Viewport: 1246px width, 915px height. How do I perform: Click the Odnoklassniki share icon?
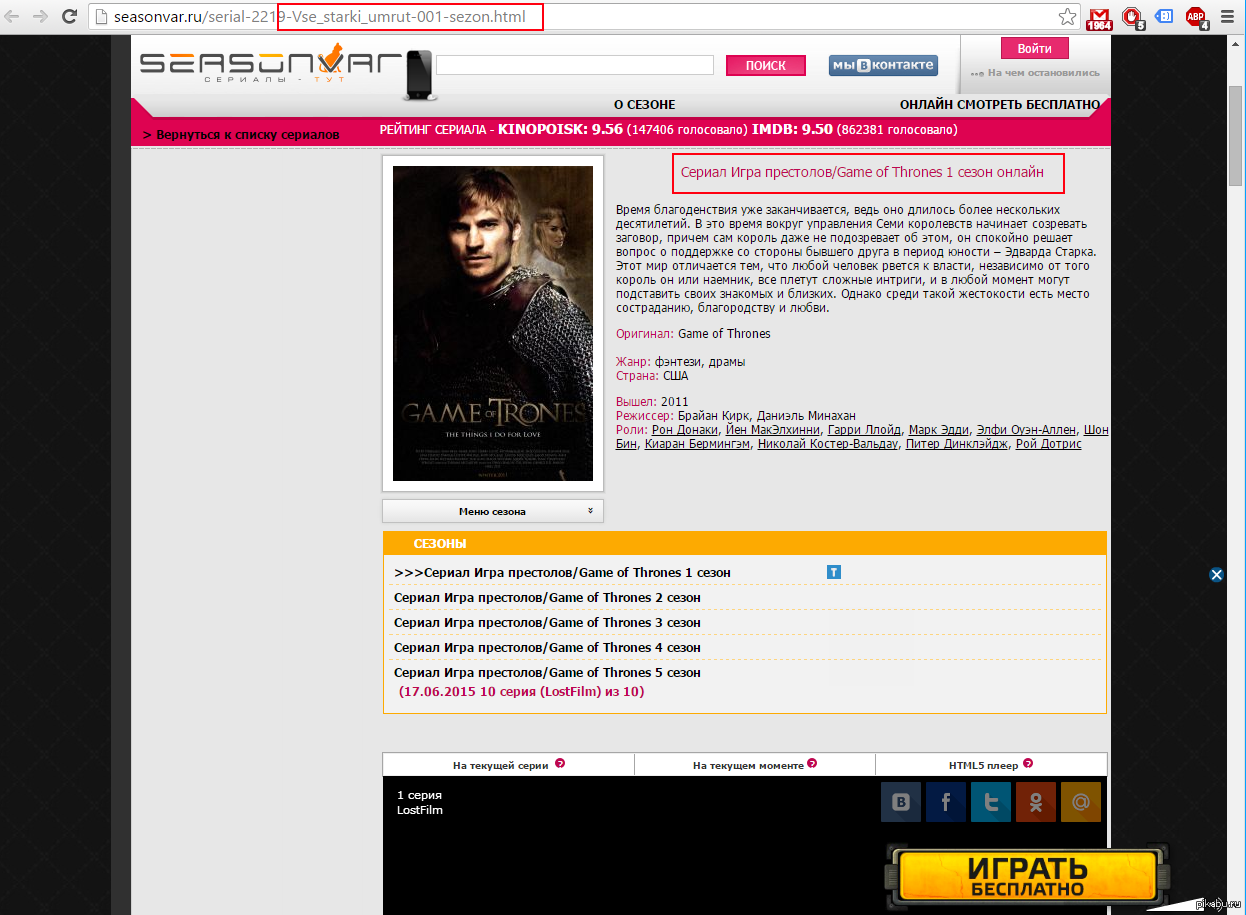click(x=1035, y=802)
